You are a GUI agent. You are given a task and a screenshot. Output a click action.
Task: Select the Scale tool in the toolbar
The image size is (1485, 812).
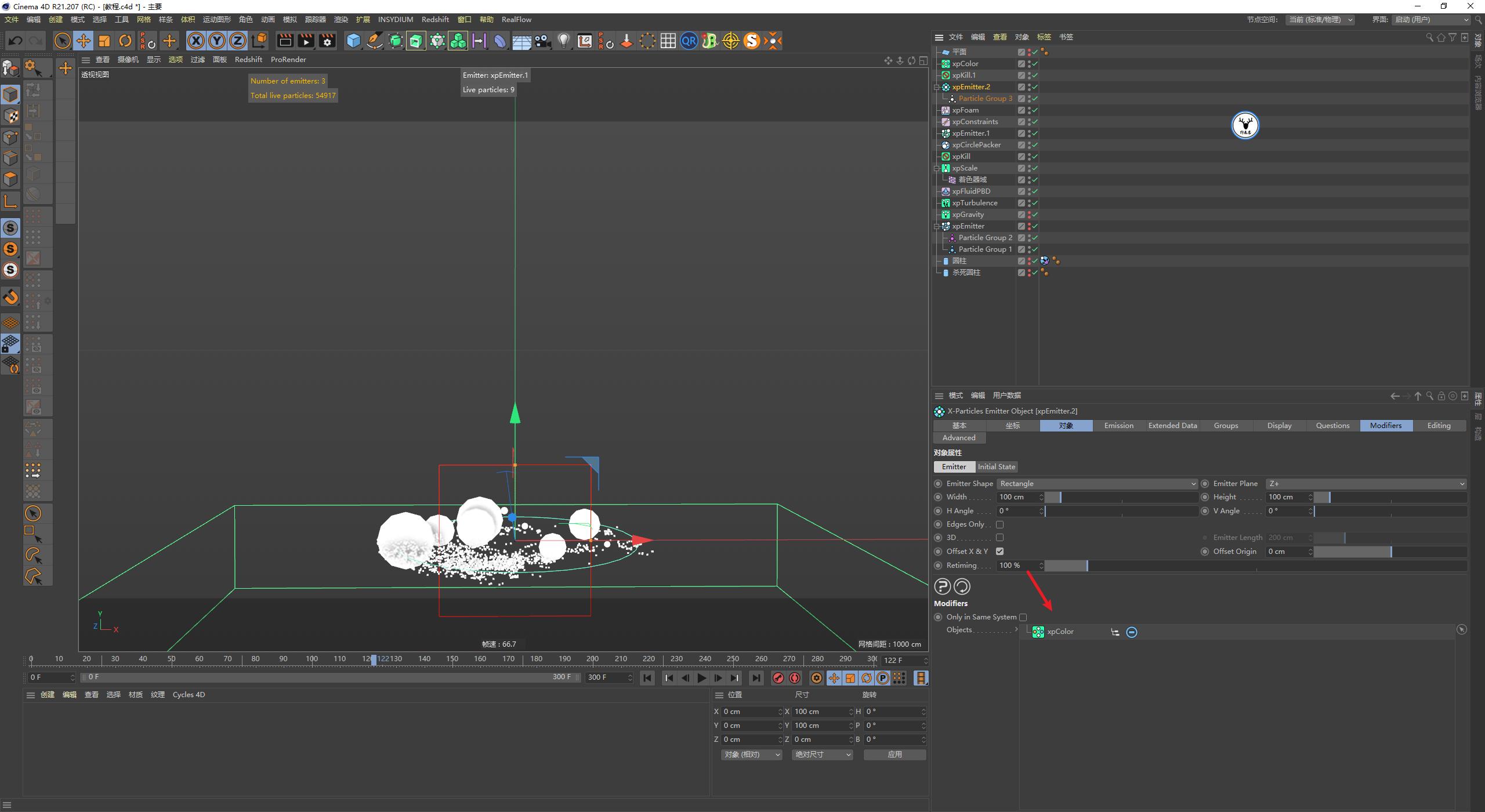pyautogui.click(x=104, y=41)
